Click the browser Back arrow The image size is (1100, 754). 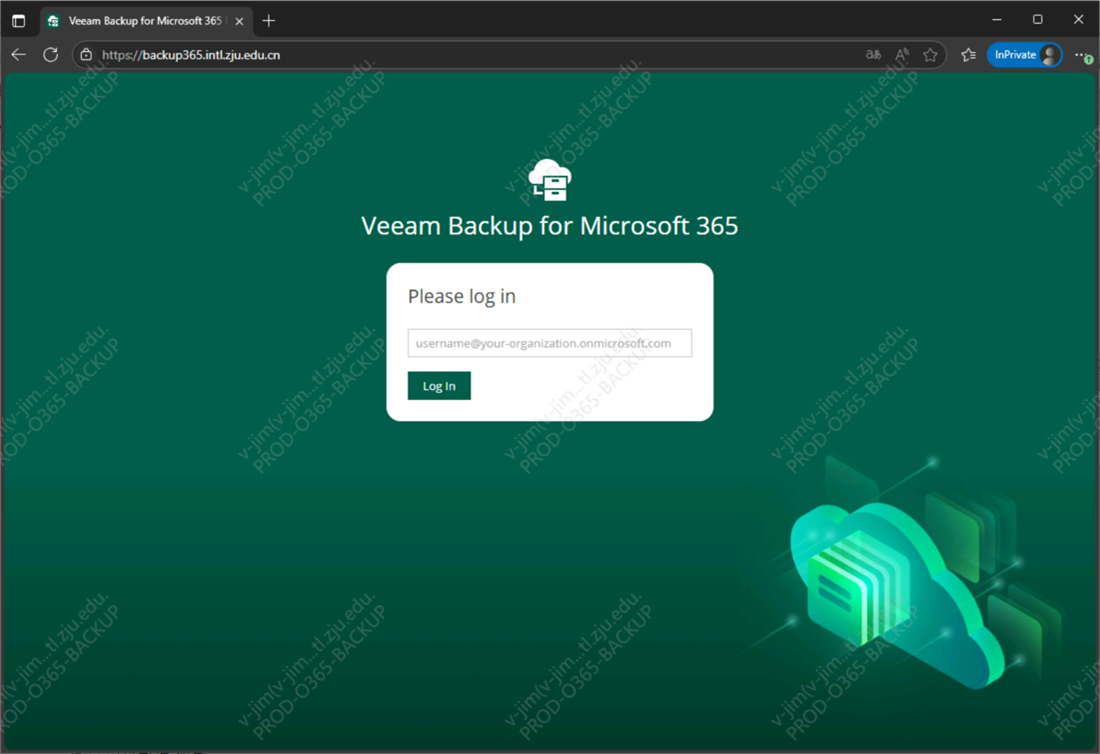18,55
